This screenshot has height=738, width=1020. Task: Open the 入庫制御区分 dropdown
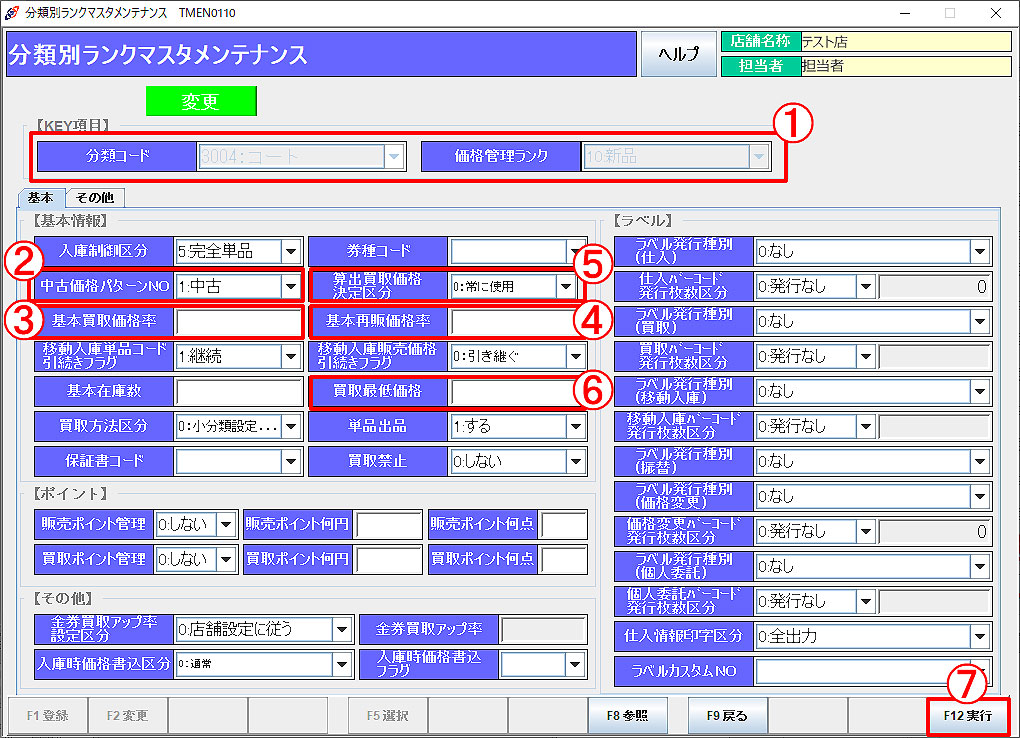290,251
